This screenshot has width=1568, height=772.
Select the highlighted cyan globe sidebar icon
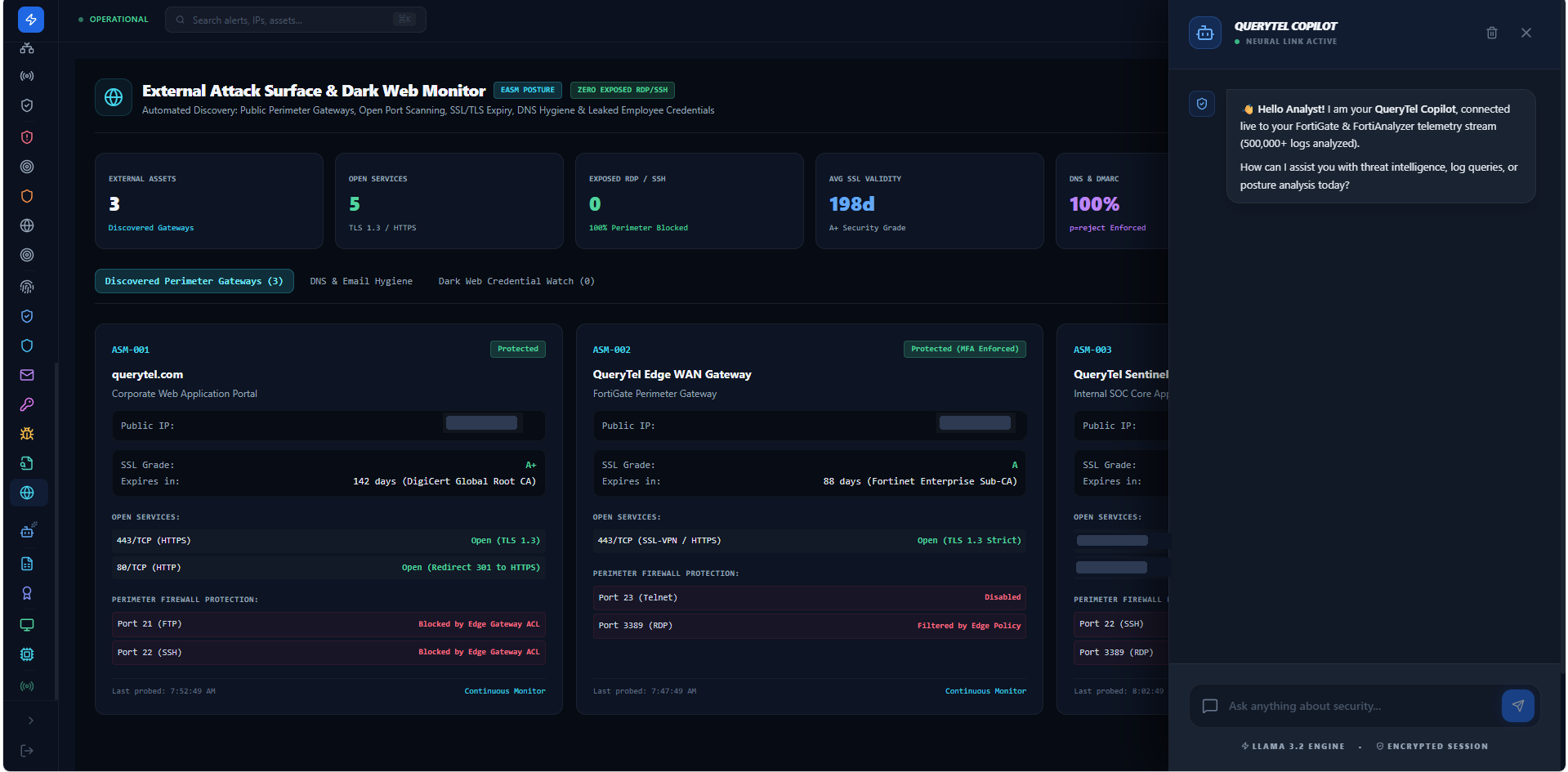[27, 493]
